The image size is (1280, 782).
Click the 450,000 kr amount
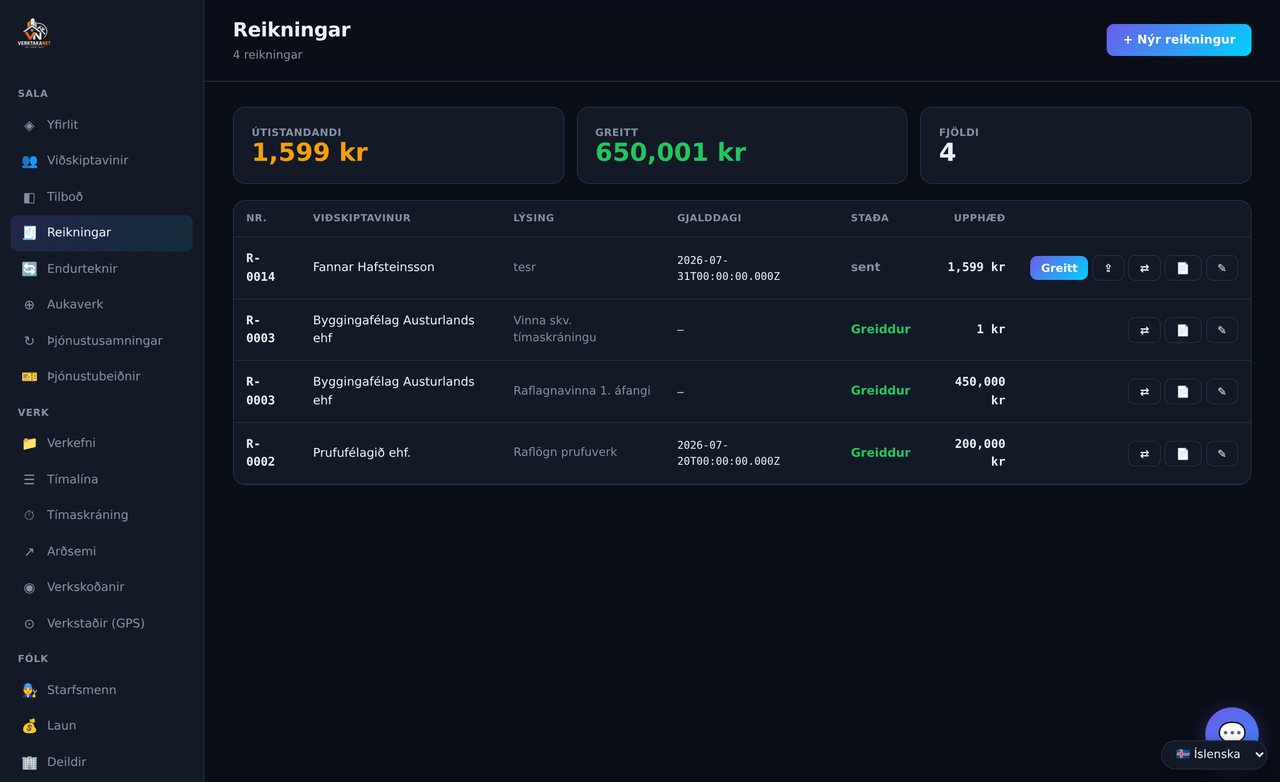tap(980, 391)
